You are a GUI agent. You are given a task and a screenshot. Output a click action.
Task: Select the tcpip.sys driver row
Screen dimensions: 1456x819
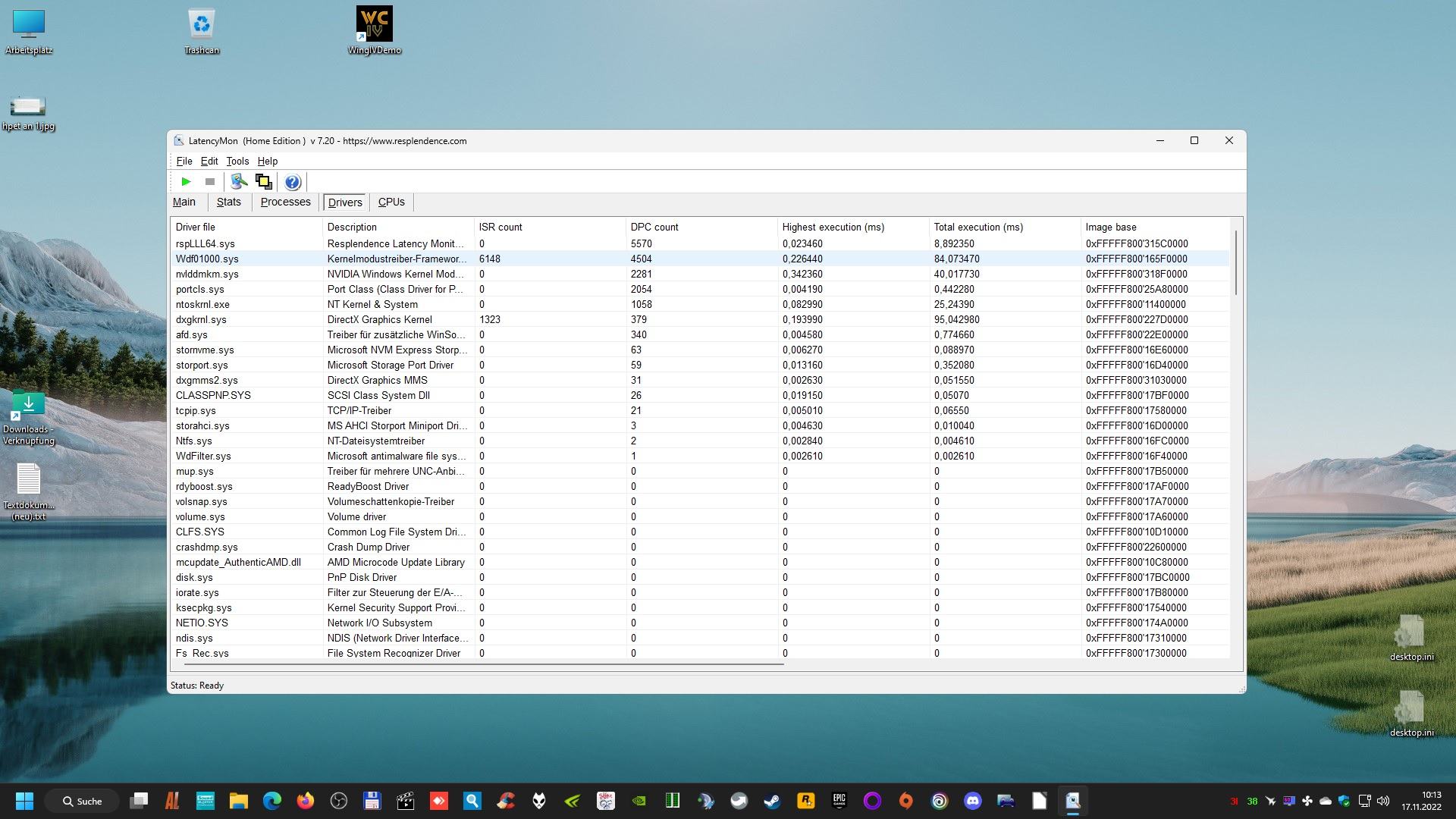(x=701, y=410)
